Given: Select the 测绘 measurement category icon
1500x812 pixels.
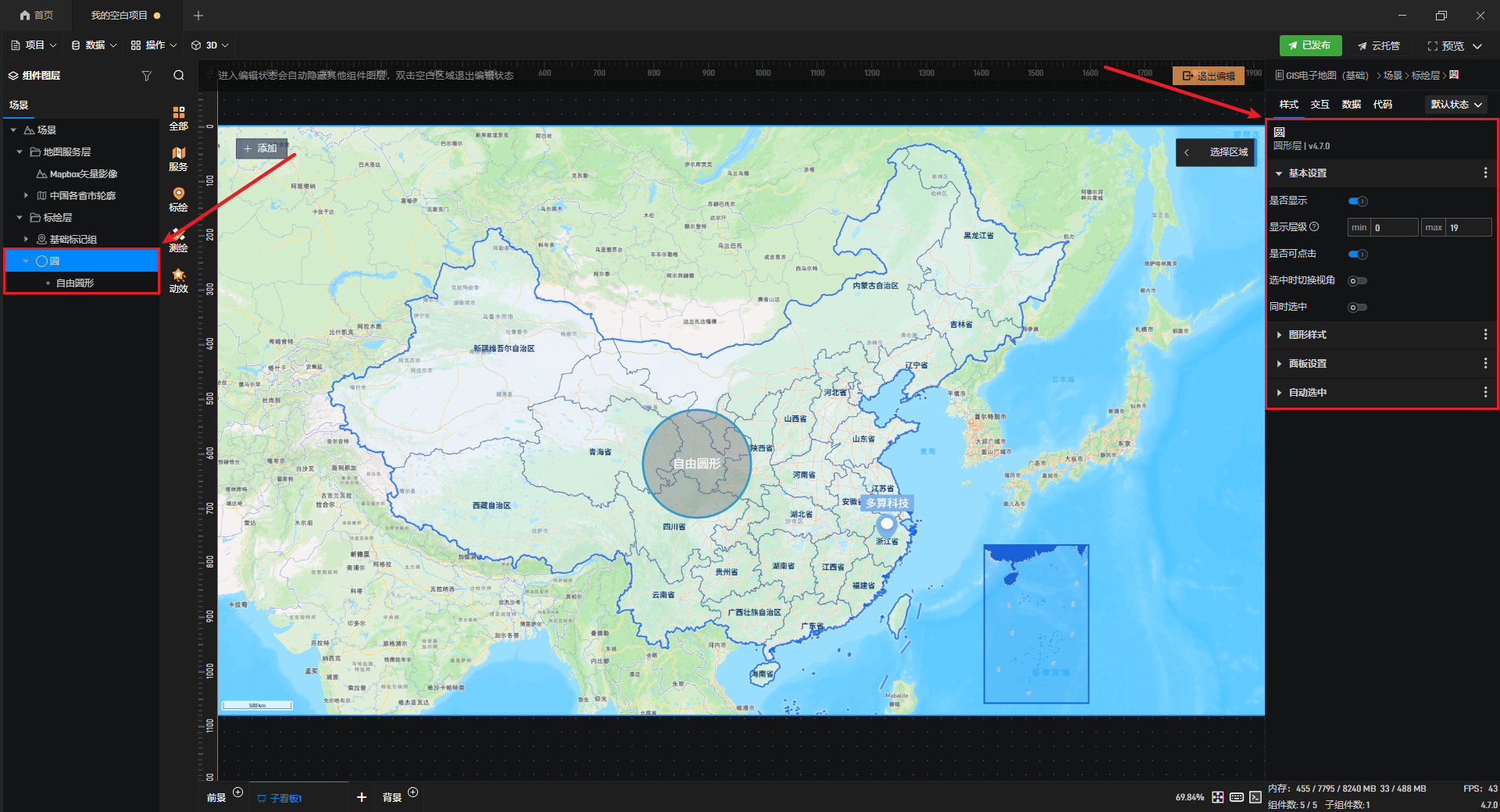Looking at the screenshot, I should coord(179,240).
